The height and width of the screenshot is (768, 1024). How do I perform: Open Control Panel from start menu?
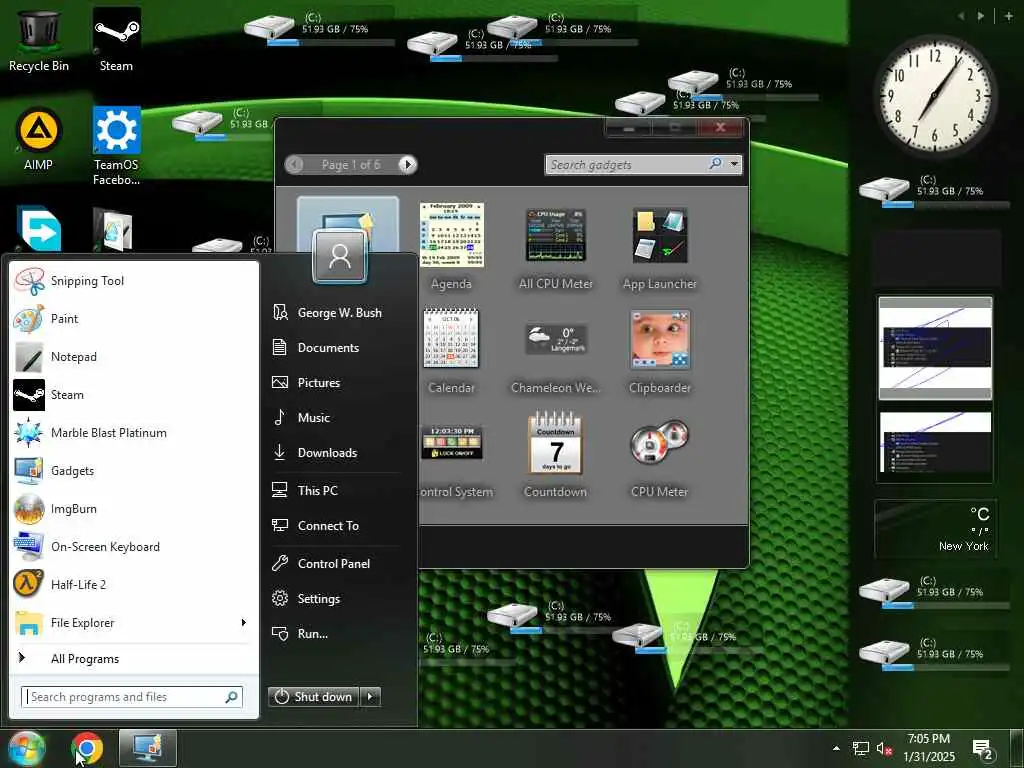coord(336,564)
